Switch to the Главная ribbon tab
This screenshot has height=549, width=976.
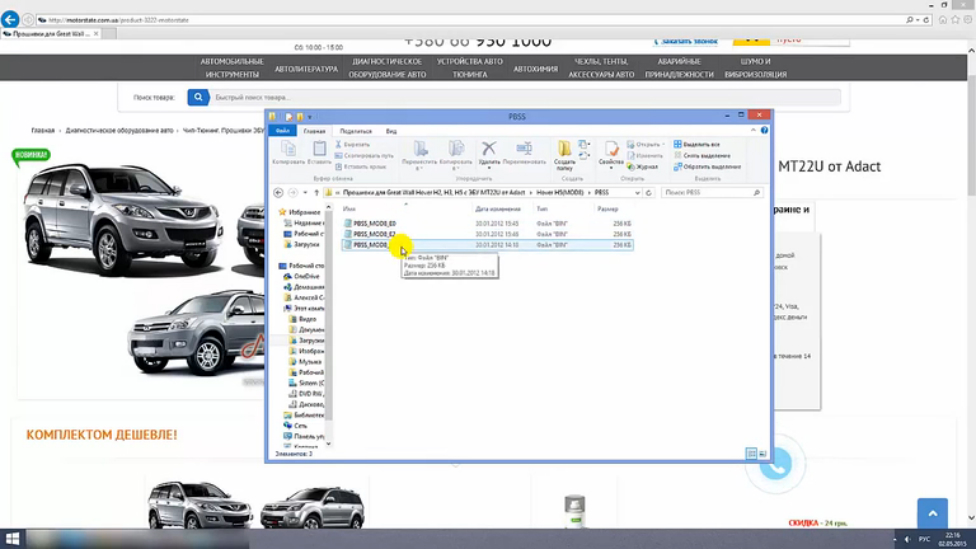314,131
